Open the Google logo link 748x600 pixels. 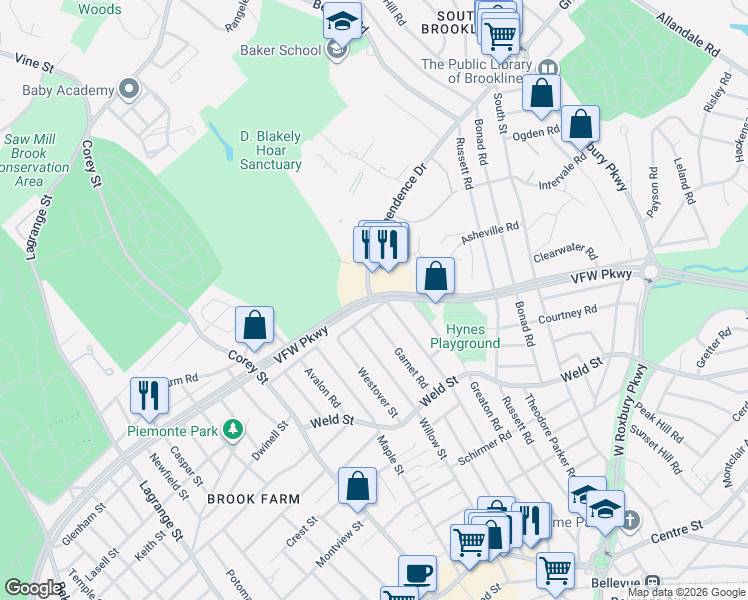33,588
